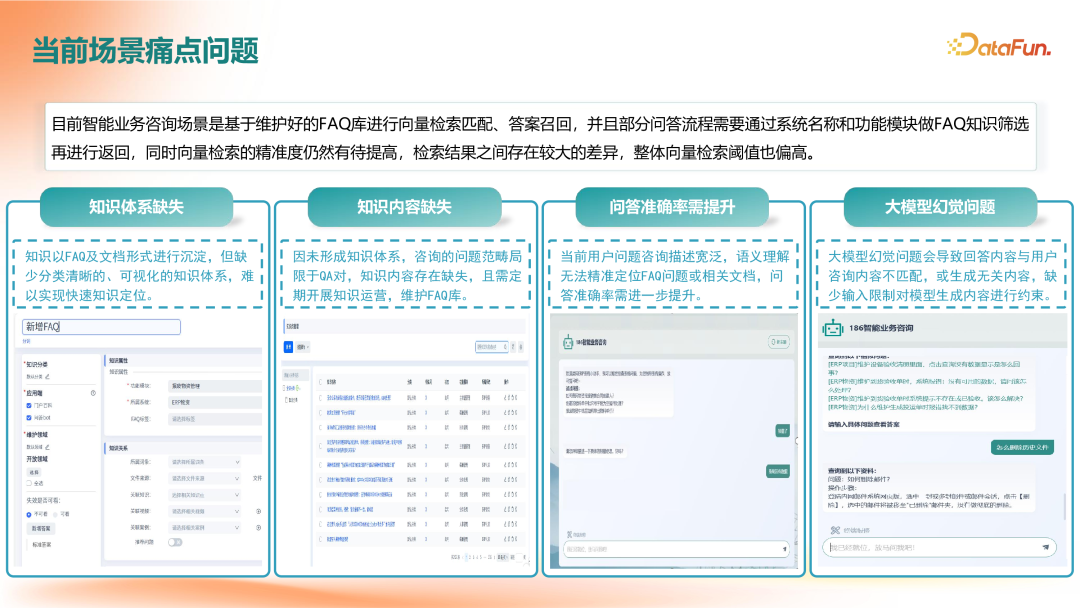The height and width of the screenshot is (608, 1080).
Task: Select the 大模型幻觉问题 heading tab
Action: tap(940, 207)
